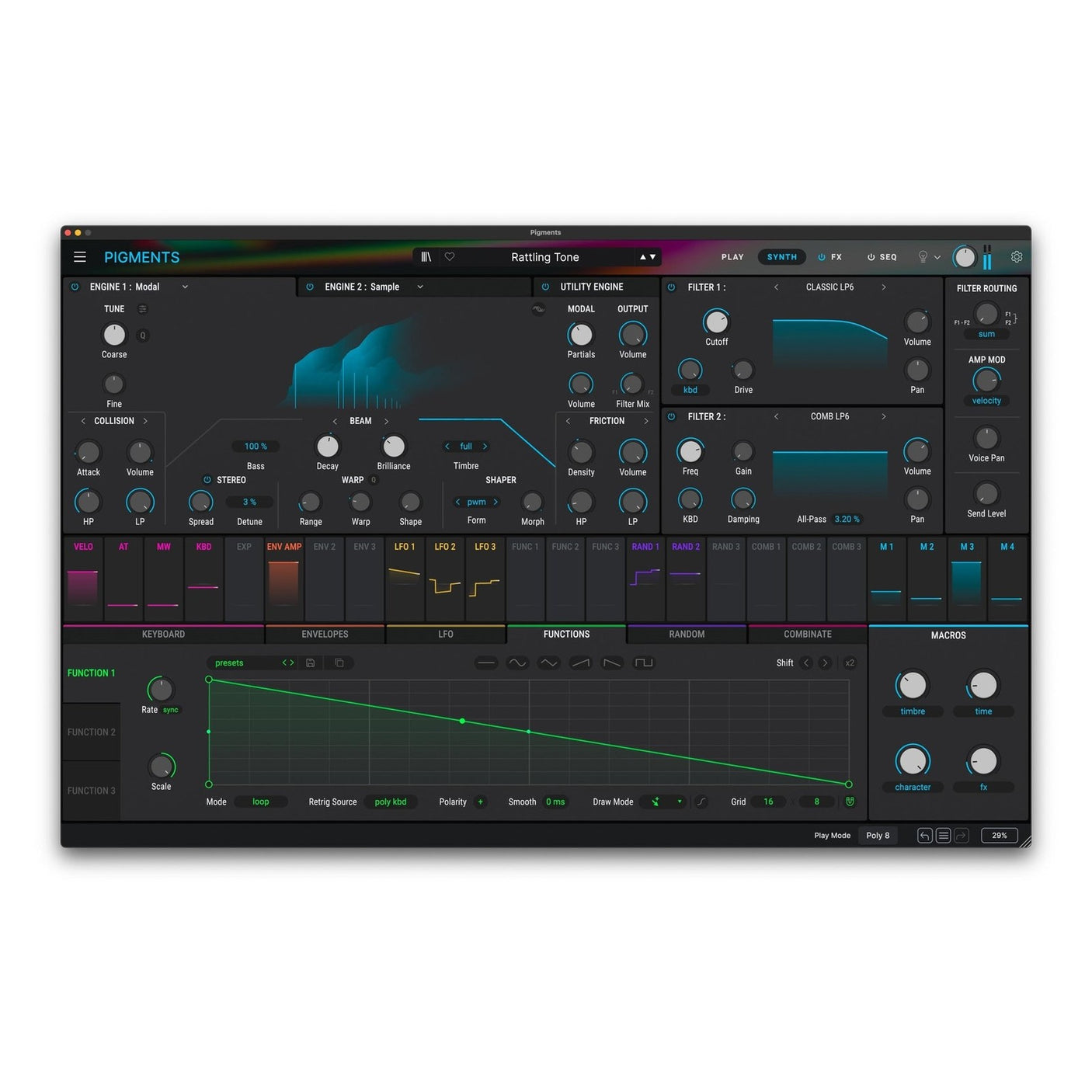Toggle sync next to the Function Rate knob

(x=172, y=709)
